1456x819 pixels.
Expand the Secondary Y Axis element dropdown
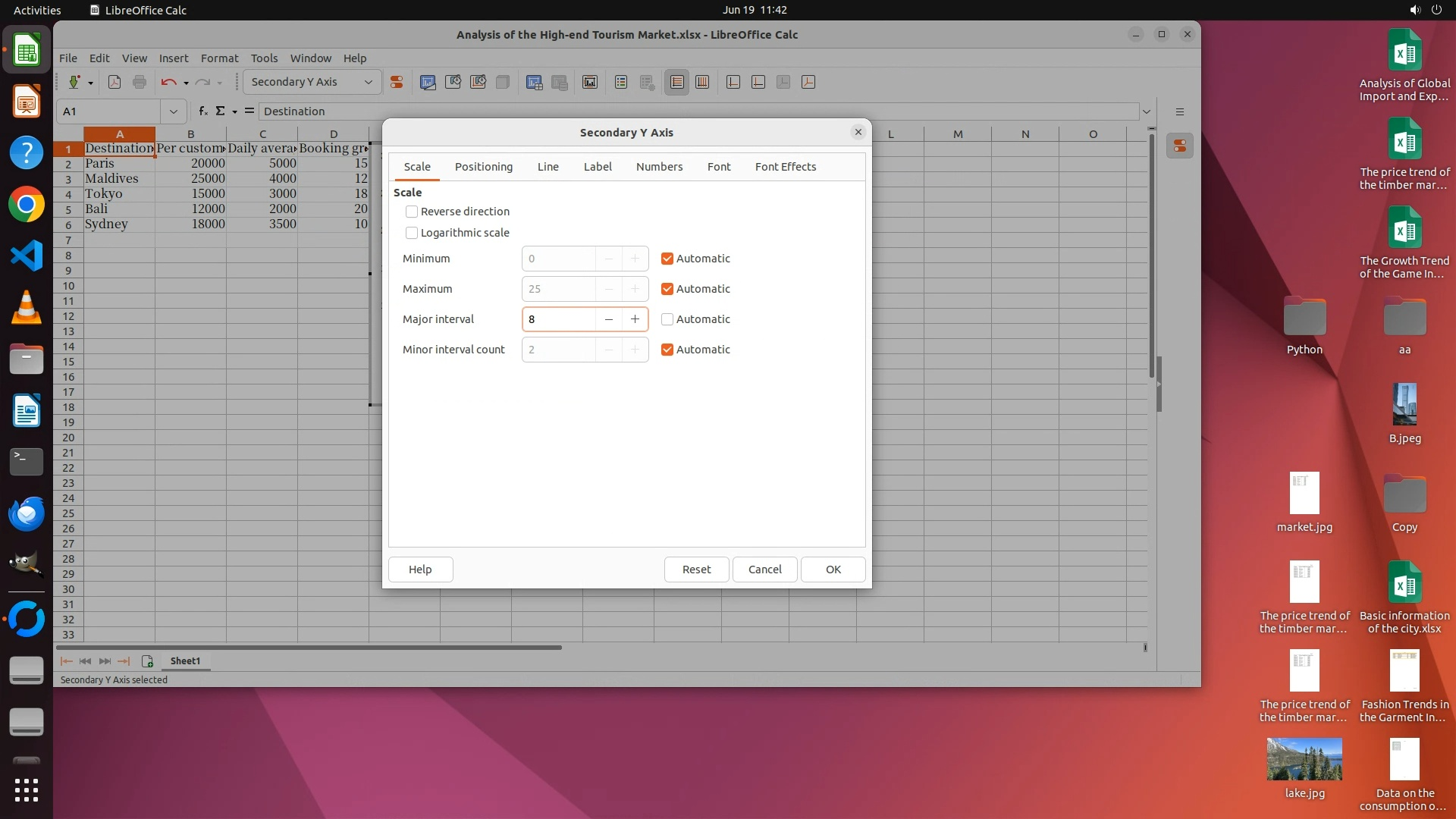[x=369, y=82]
